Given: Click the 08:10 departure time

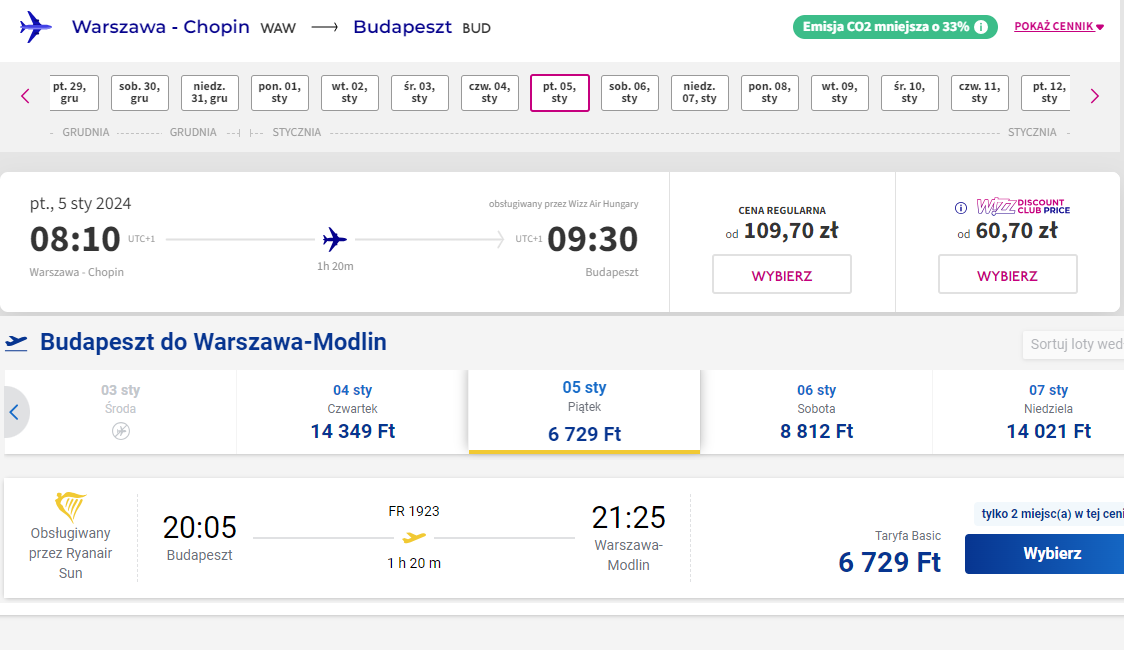Looking at the screenshot, I should (75, 239).
